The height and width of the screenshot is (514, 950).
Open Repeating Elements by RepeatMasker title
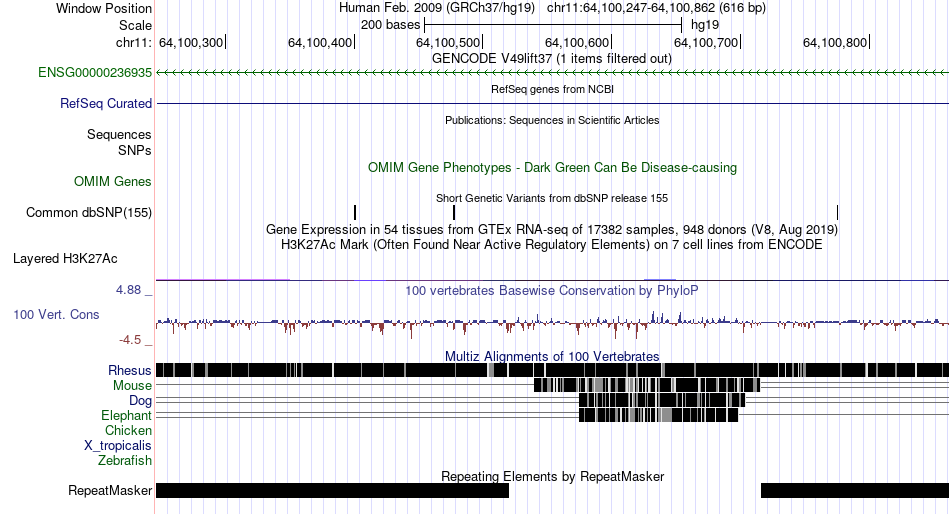[x=552, y=476]
